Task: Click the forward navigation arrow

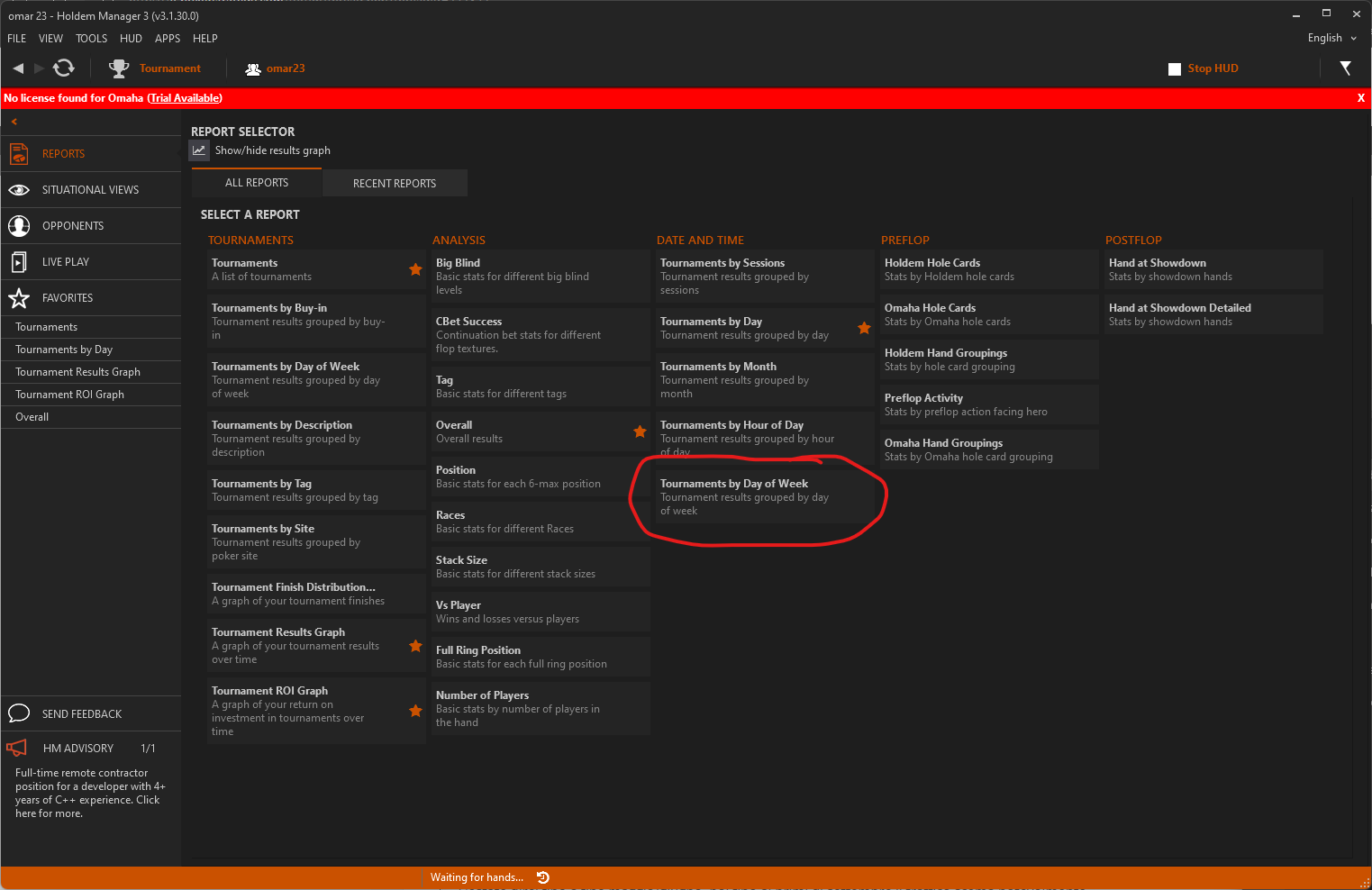Action: click(x=39, y=68)
